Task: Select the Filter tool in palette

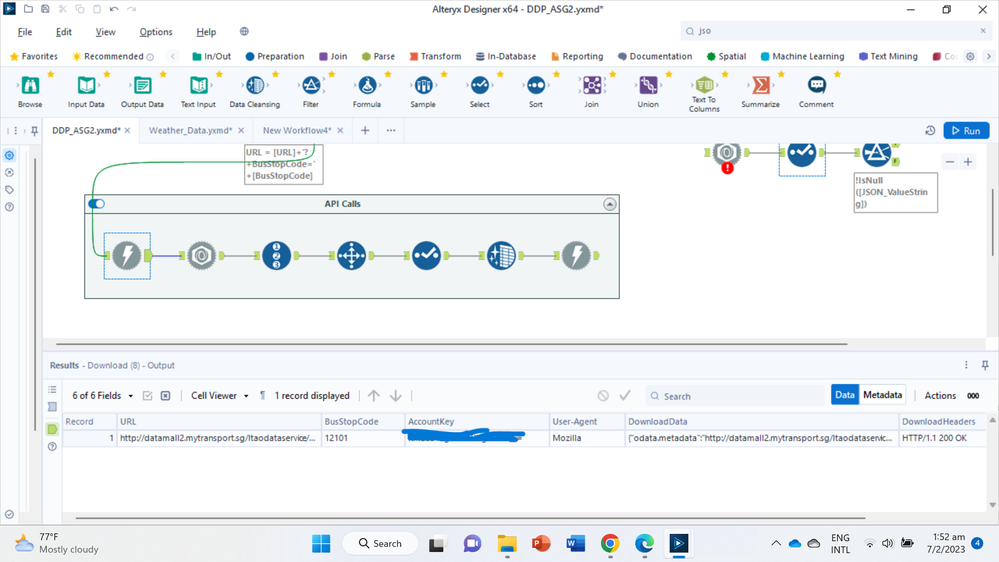Action: (311, 85)
